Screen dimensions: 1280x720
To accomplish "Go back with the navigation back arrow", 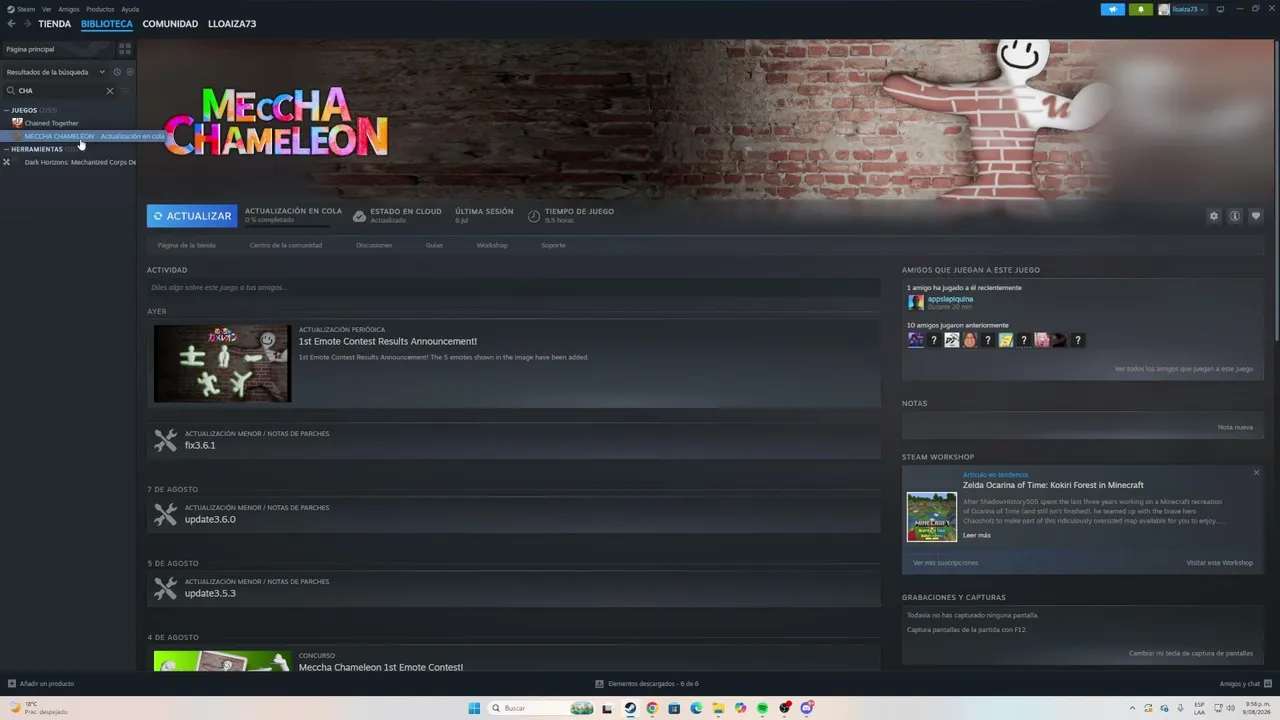I will click(x=11, y=24).
